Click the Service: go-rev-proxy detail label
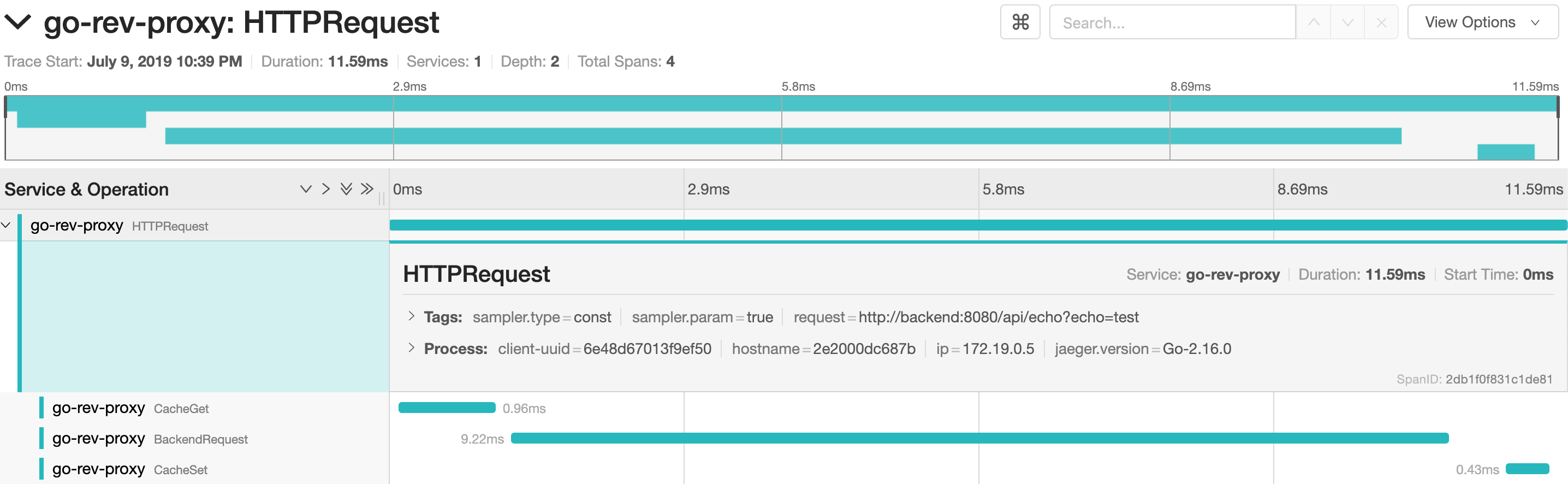 (1203, 275)
